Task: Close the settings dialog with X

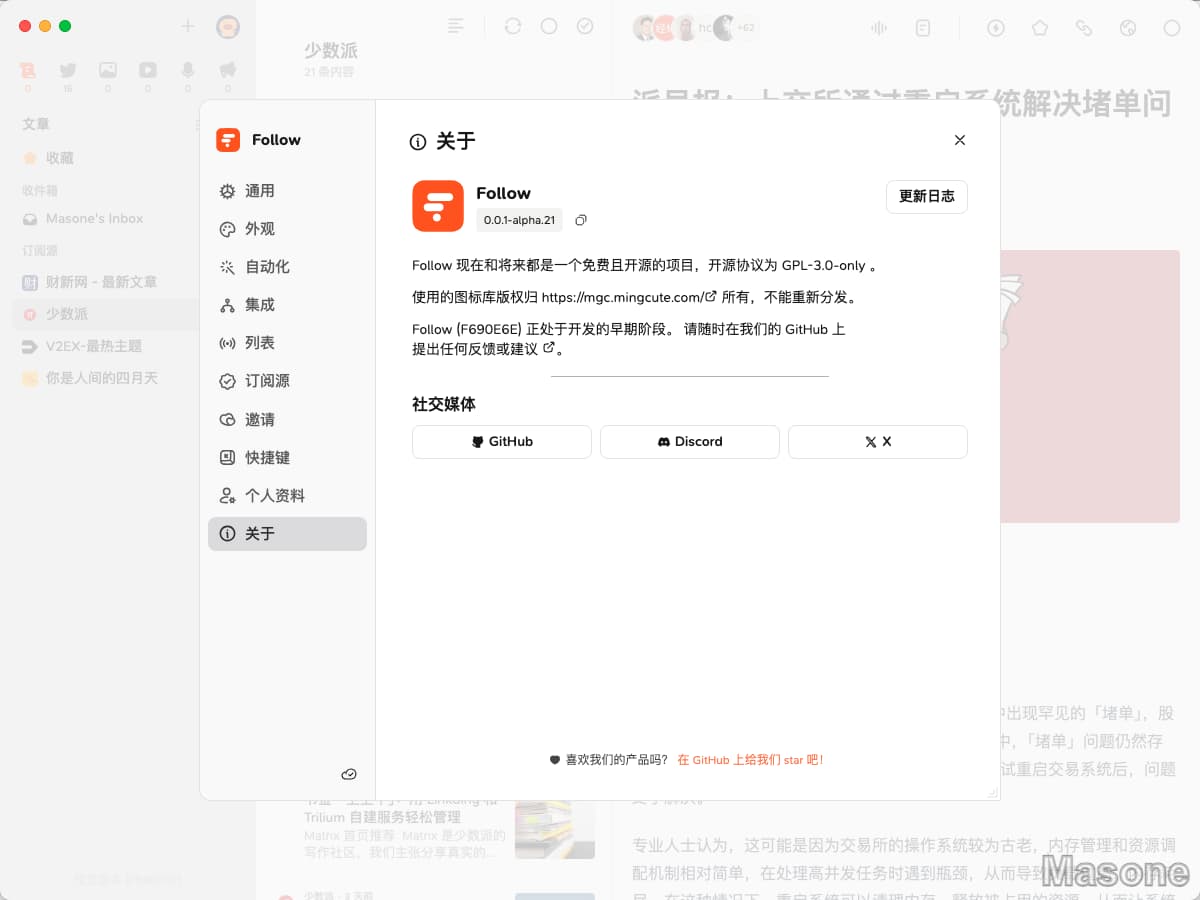Action: pyautogui.click(x=960, y=140)
